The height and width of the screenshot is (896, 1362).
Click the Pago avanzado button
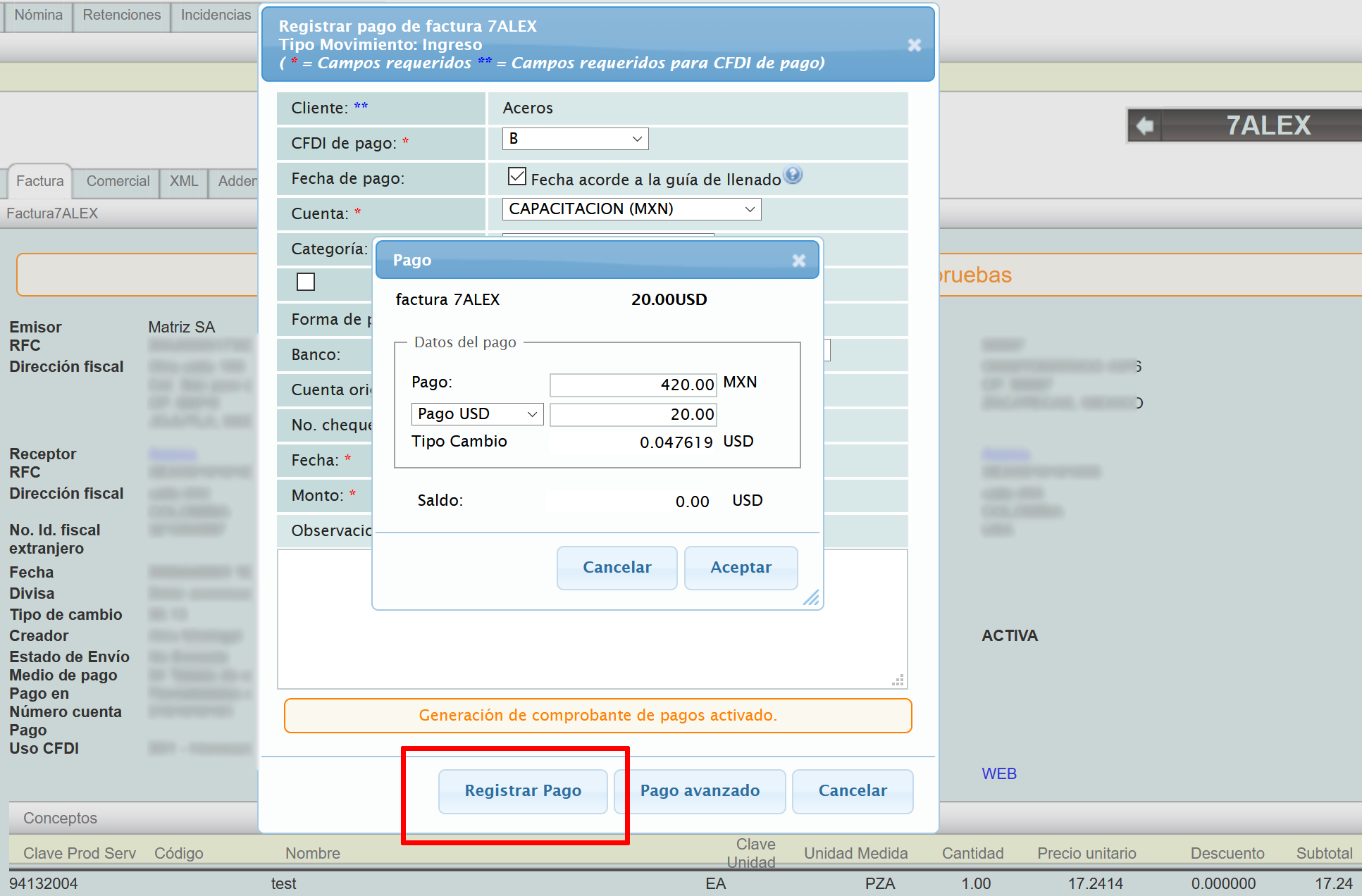699,791
